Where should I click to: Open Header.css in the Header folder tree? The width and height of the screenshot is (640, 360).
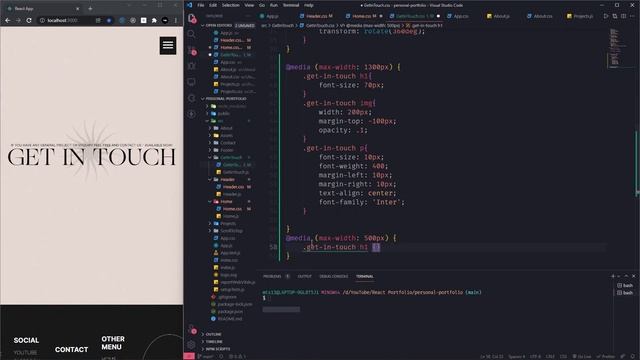pyautogui.click(x=233, y=187)
